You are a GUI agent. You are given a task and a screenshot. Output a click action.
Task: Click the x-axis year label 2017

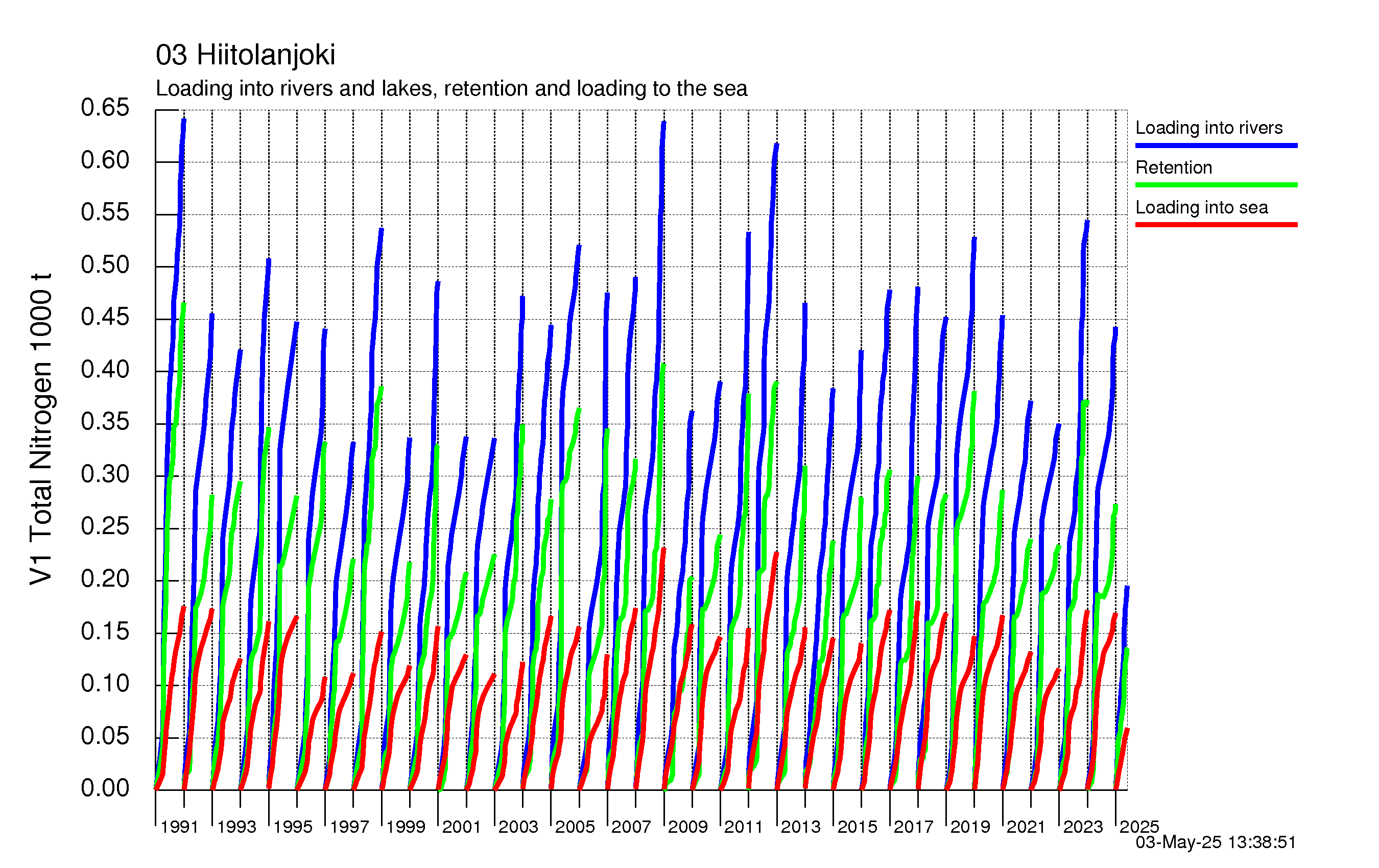pos(913,827)
